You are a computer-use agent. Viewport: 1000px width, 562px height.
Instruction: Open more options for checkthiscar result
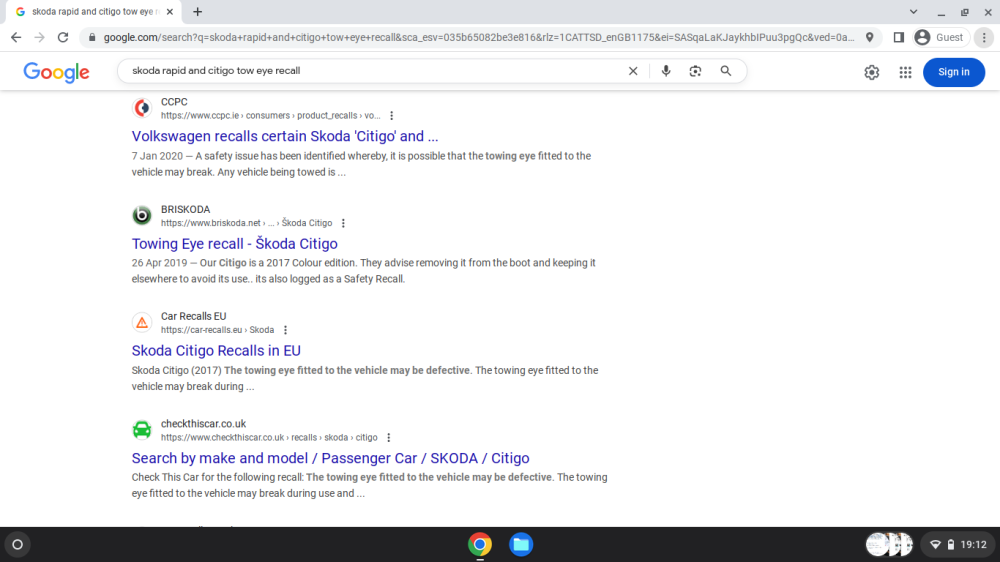[x=388, y=438]
